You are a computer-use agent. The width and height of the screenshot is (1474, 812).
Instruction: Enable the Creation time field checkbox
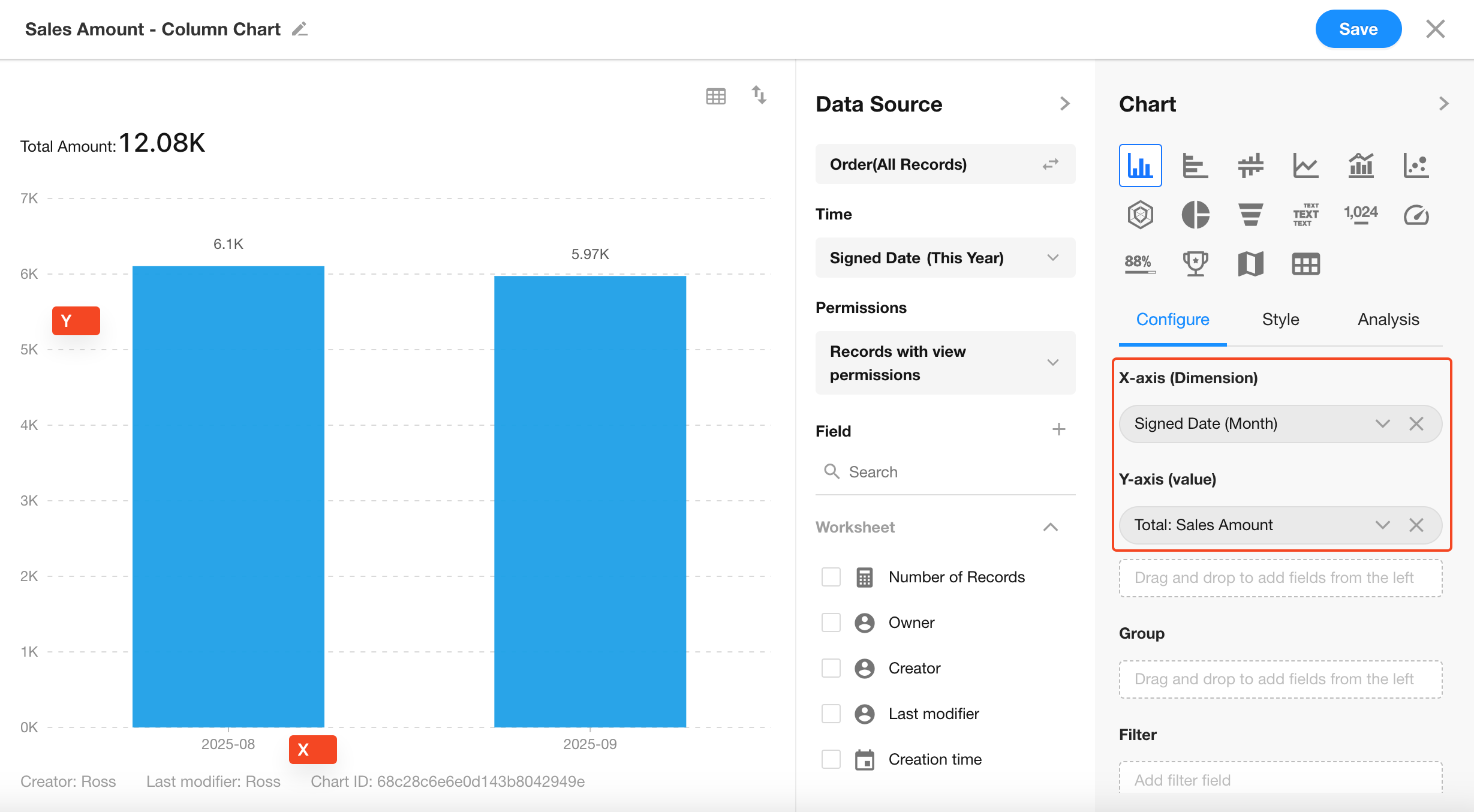pos(831,759)
